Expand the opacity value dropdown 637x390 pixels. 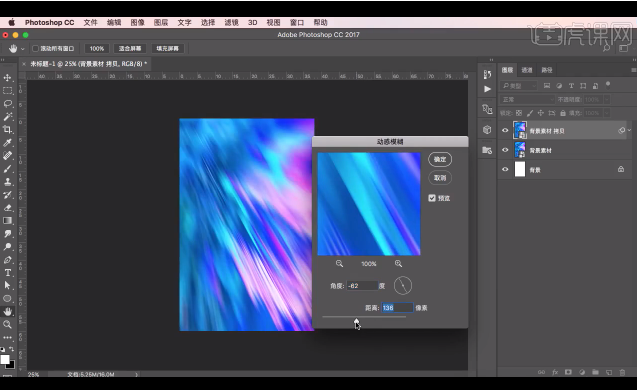click(x=607, y=100)
